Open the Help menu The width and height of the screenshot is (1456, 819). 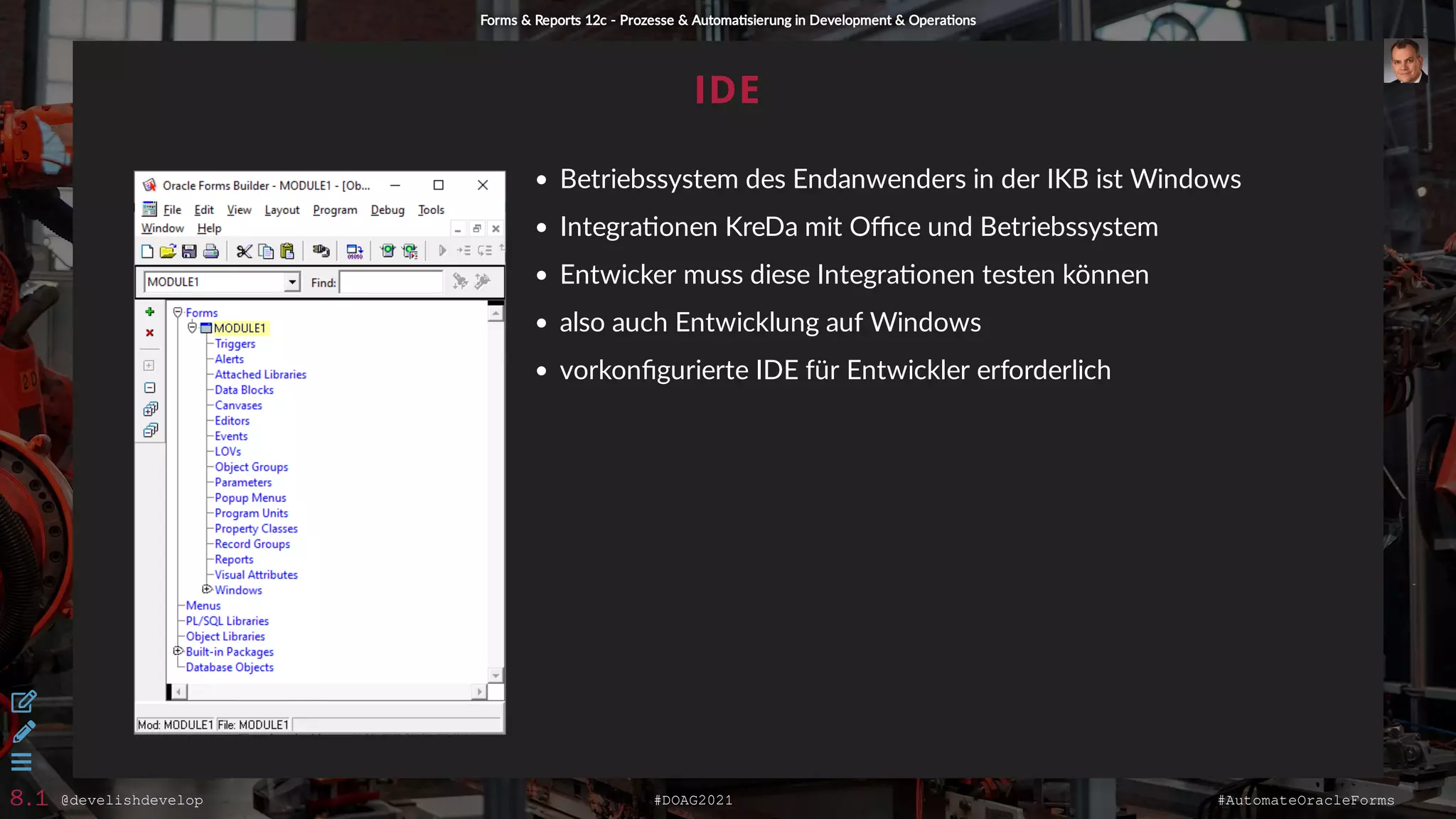[209, 228]
